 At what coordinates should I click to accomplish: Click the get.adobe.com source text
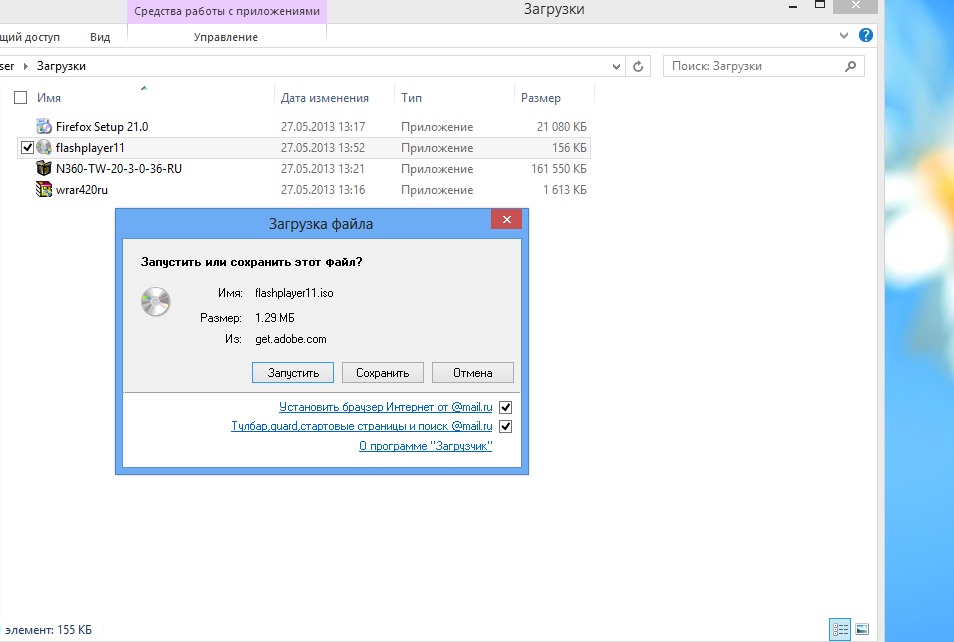[x=291, y=339]
